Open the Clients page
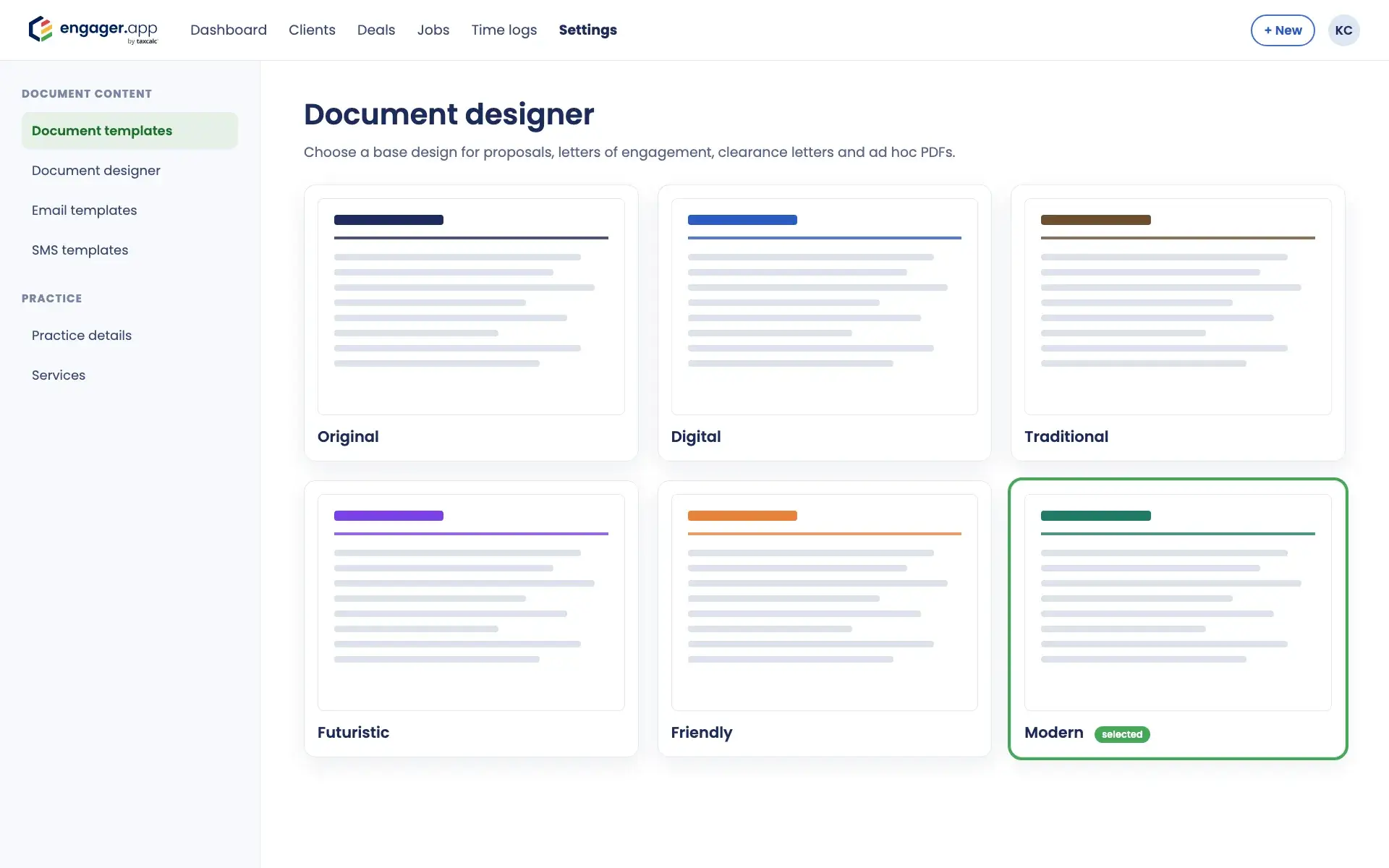This screenshot has width=1389, height=868. [312, 30]
